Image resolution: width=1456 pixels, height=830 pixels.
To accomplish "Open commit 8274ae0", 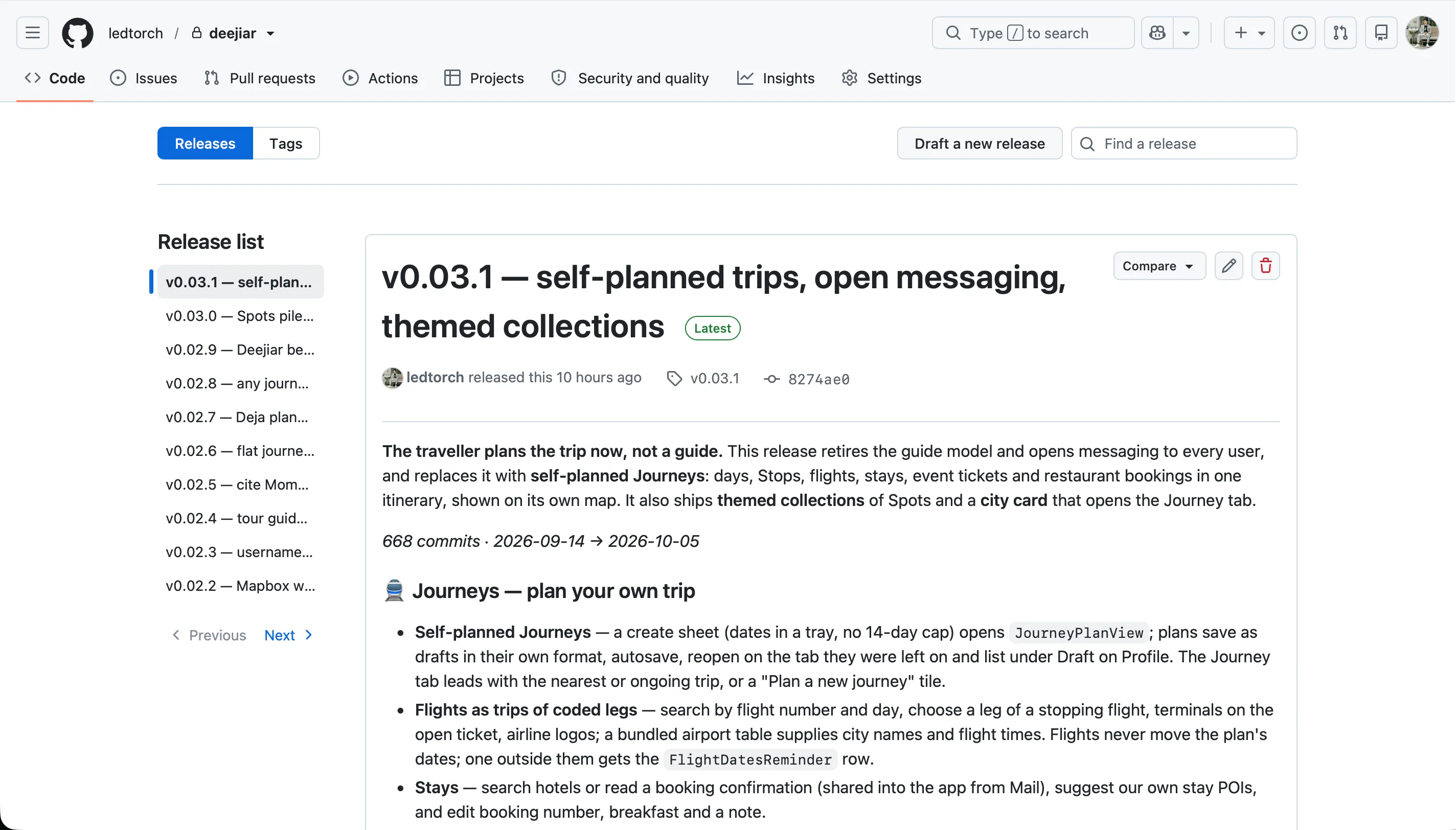I will [x=818, y=379].
